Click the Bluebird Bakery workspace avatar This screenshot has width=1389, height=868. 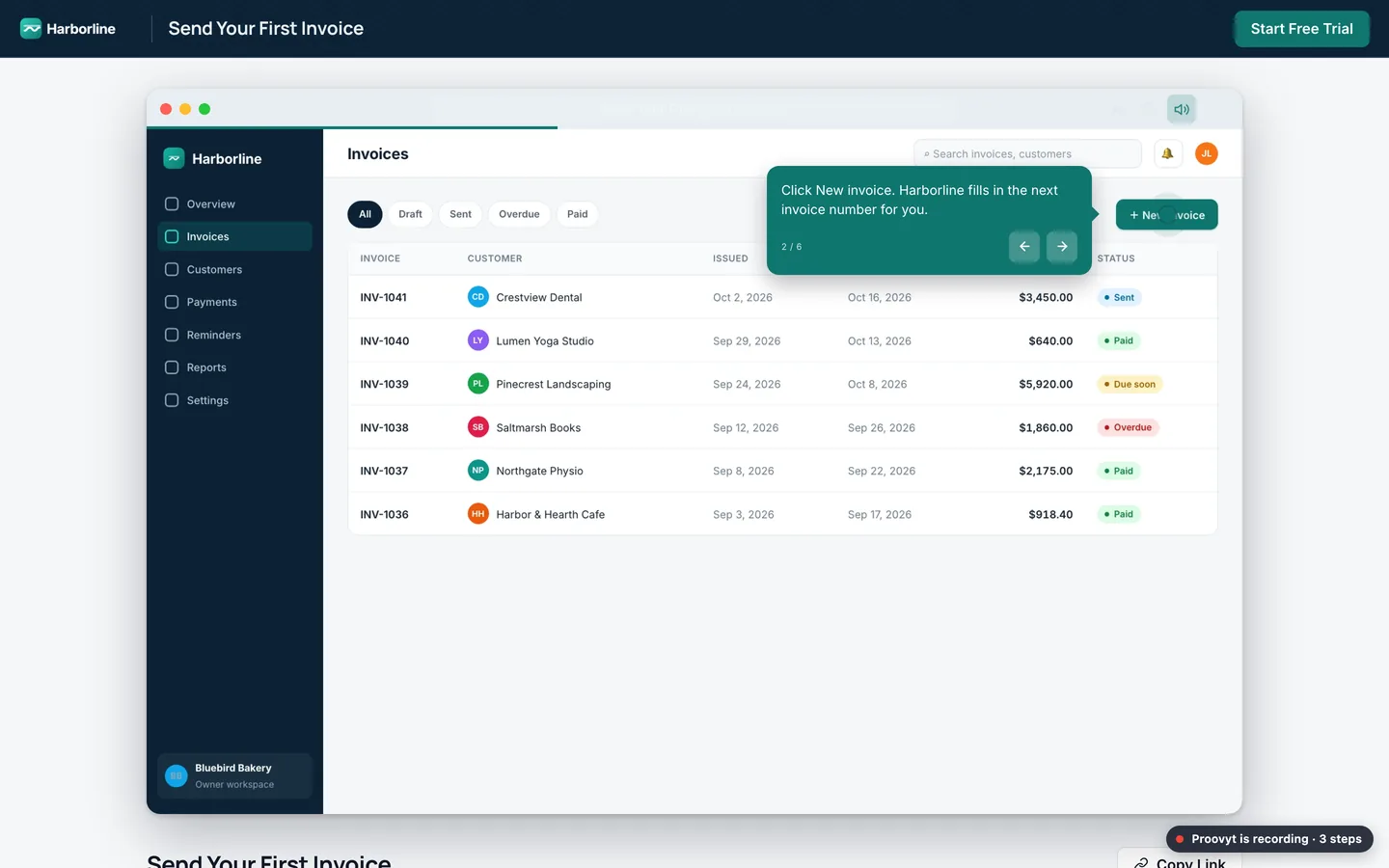point(176,775)
